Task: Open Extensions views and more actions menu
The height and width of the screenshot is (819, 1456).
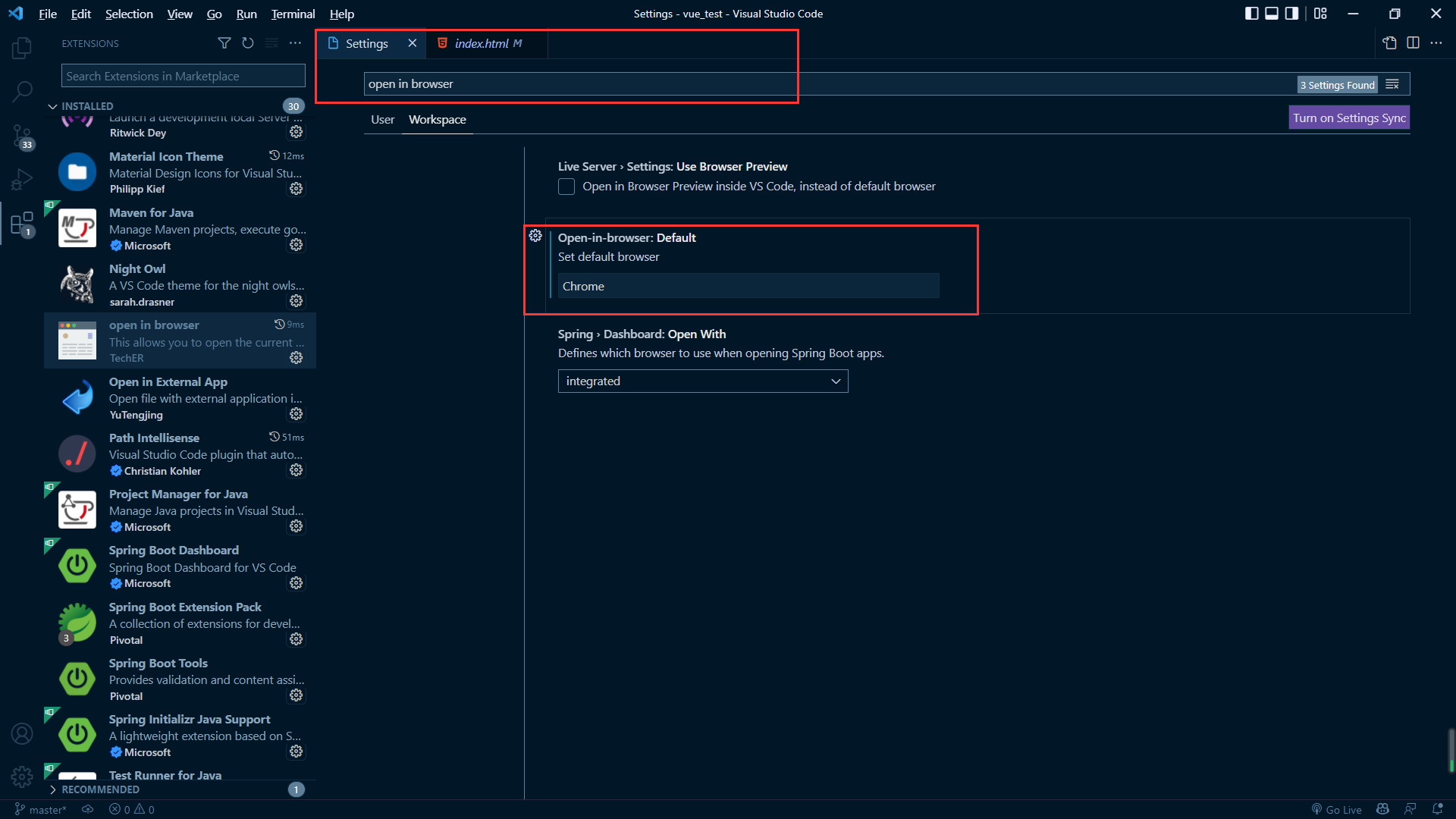Action: pyautogui.click(x=295, y=43)
